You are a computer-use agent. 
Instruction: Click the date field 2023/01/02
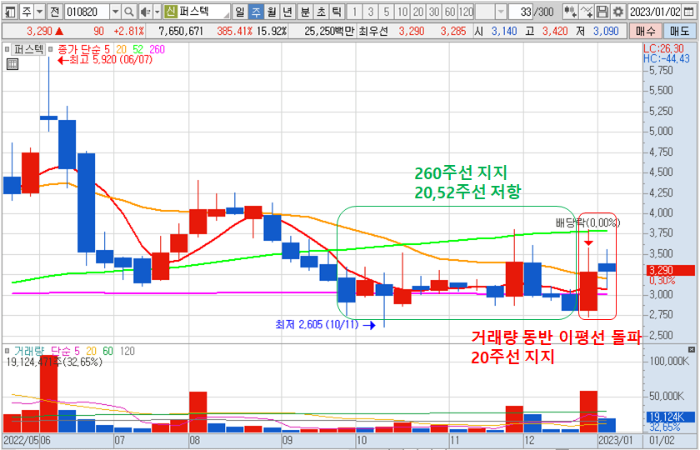point(655,11)
